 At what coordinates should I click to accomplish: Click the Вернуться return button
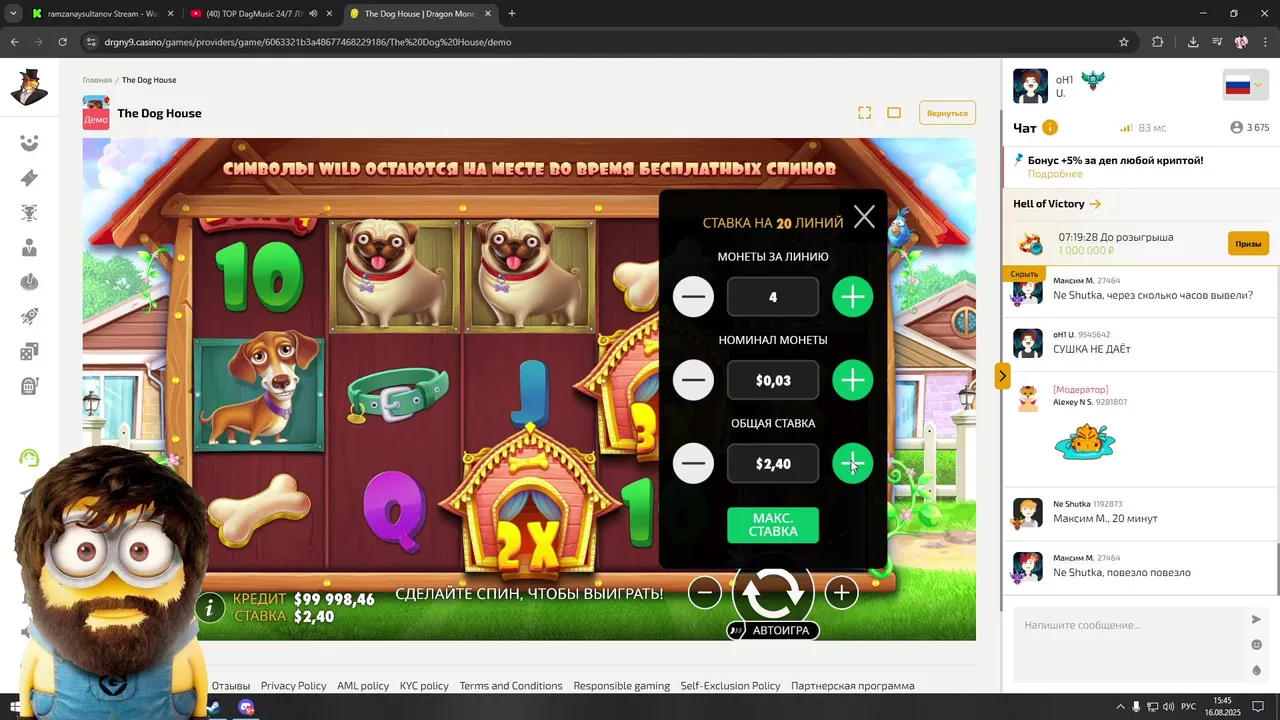pos(947,113)
